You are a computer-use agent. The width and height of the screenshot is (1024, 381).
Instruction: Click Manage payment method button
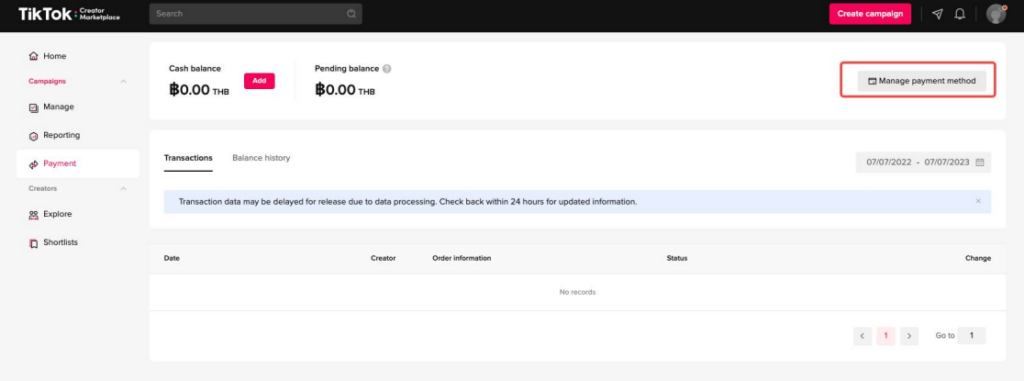921,81
